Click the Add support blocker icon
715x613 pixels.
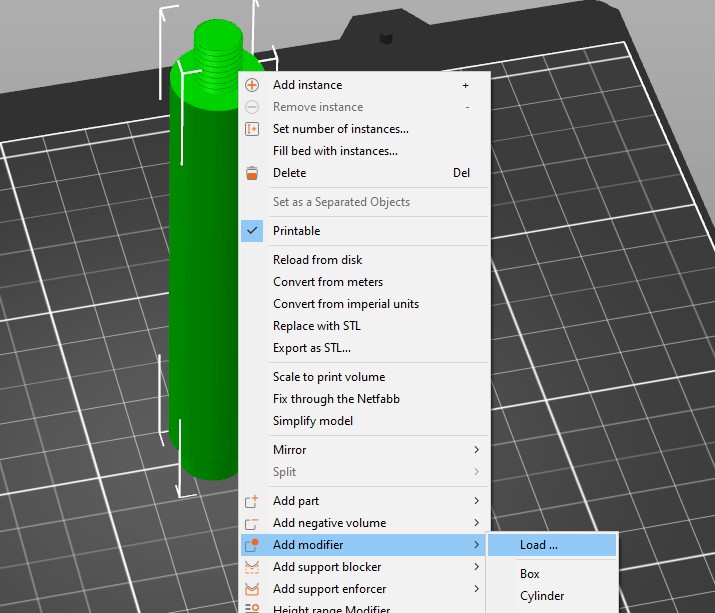click(252, 567)
